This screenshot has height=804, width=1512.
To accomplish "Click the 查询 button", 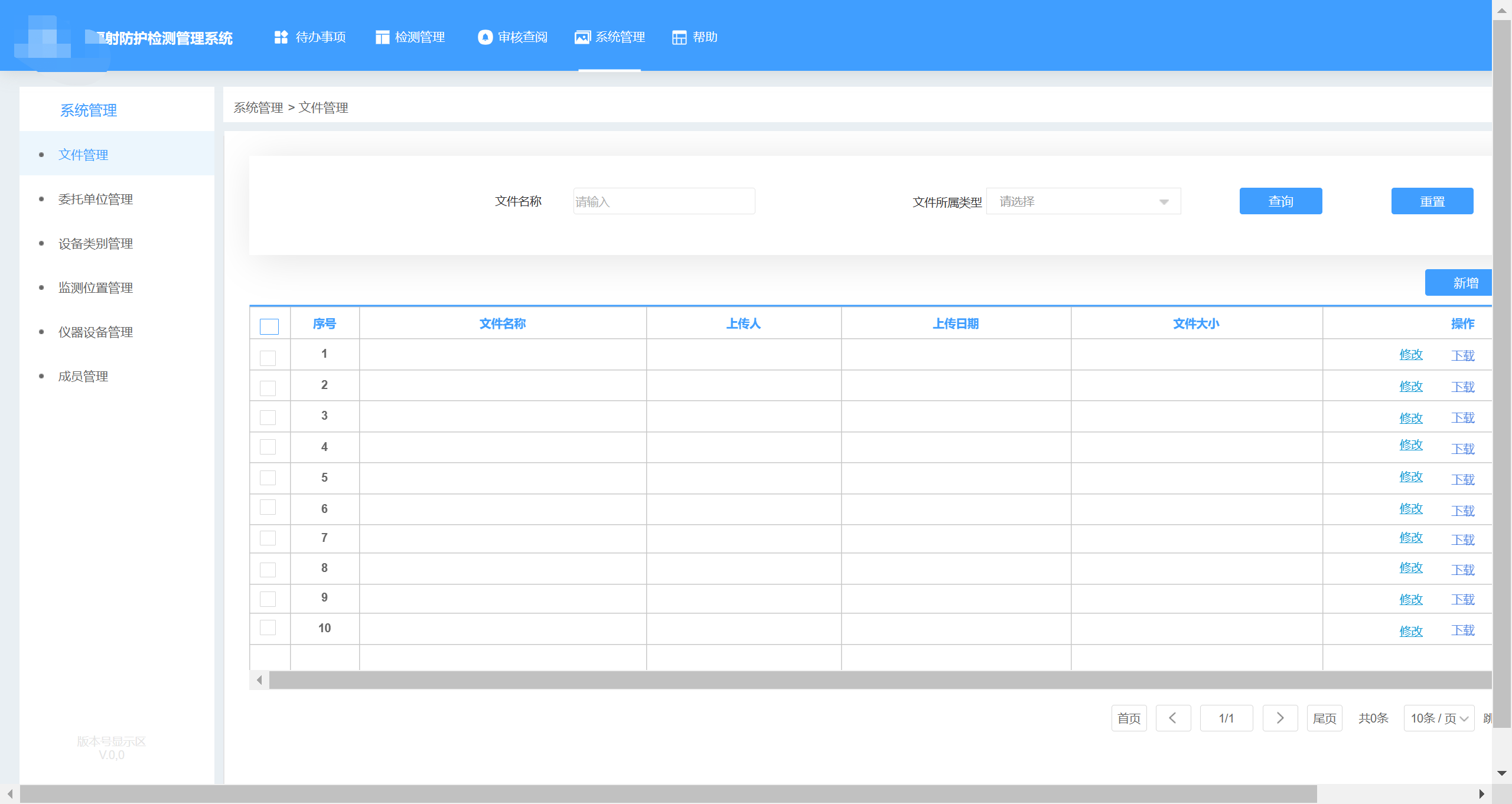I will [x=1280, y=201].
